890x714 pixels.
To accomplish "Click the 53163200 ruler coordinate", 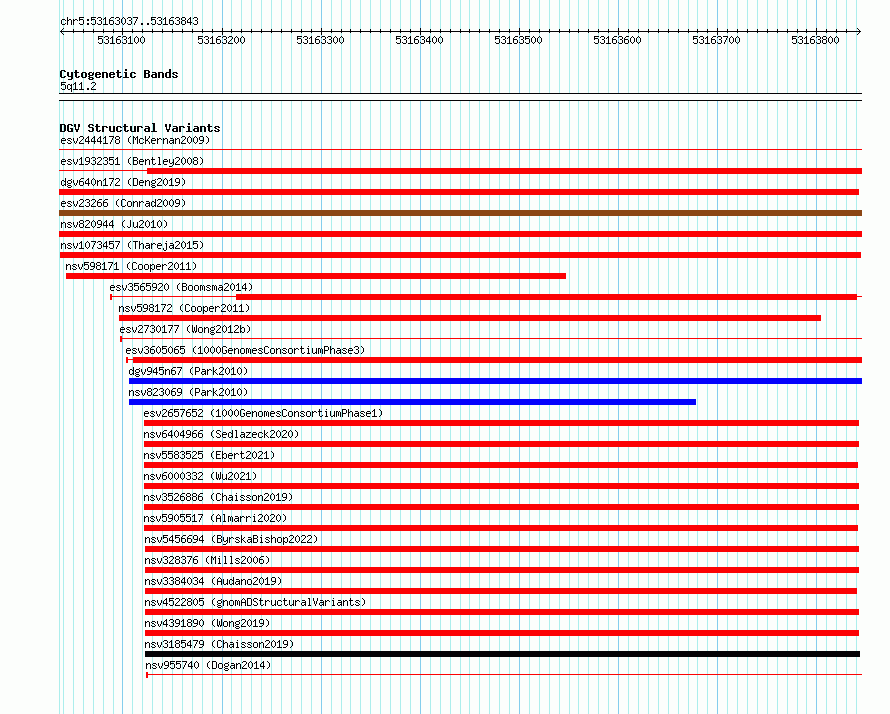I will pyautogui.click(x=221, y=40).
